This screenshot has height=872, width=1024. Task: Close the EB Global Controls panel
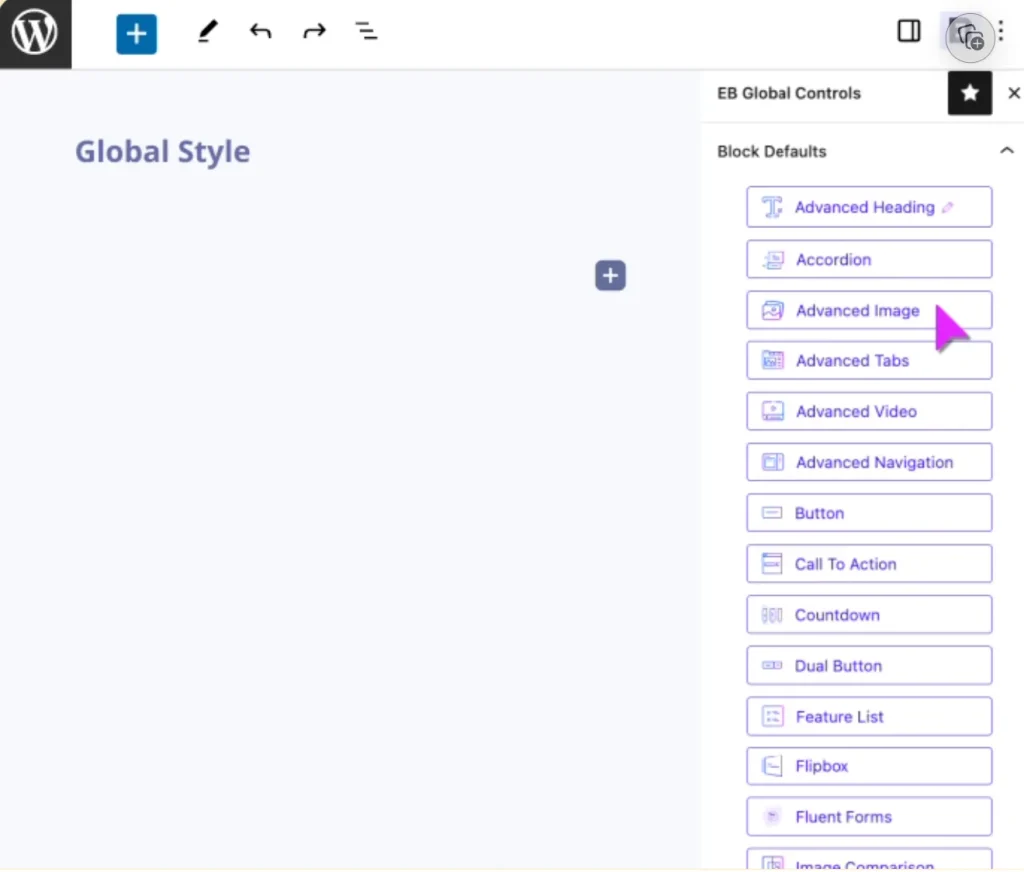(1013, 93)
